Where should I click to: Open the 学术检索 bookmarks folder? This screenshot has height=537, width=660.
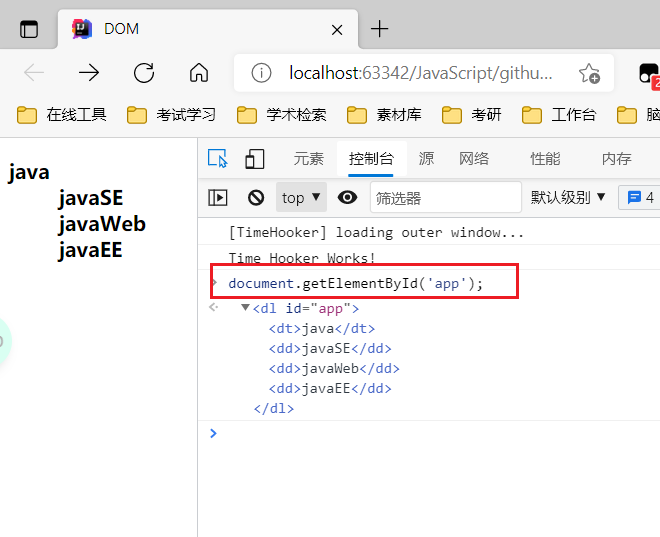pyautogui.click(x=282, y=115)
